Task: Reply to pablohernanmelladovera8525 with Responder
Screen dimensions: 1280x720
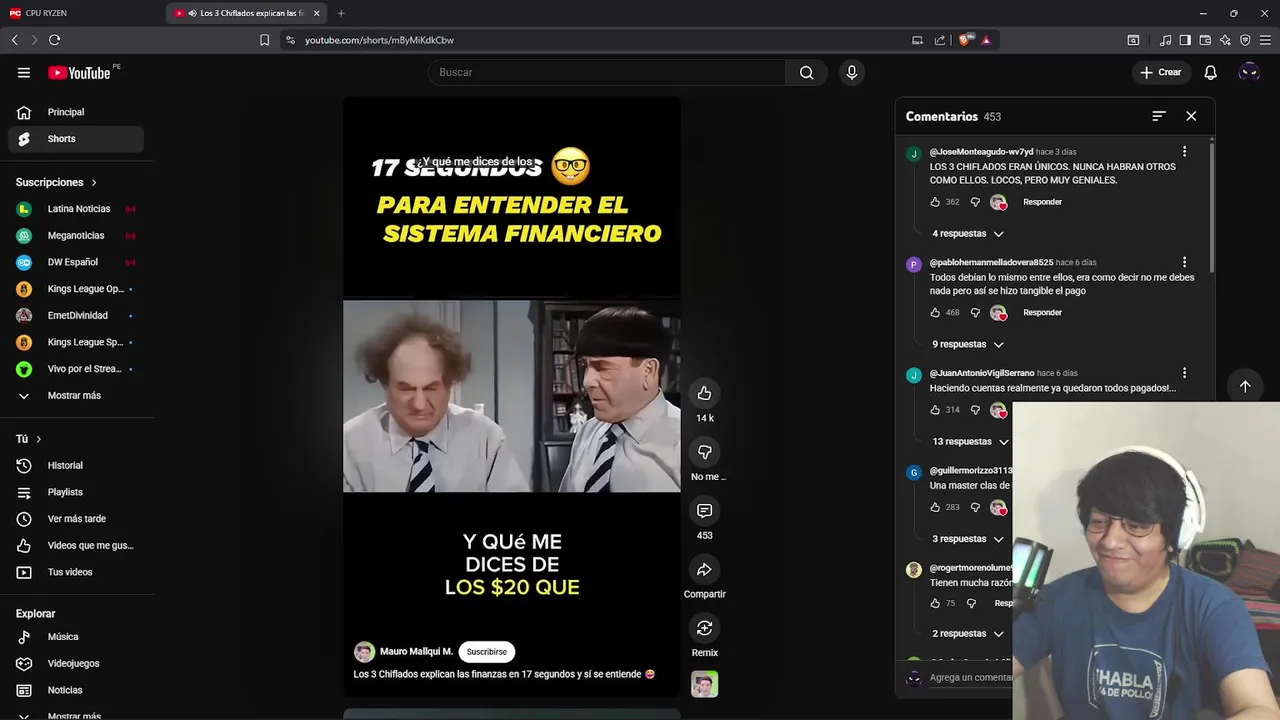Action: [x=1042, y=313]
